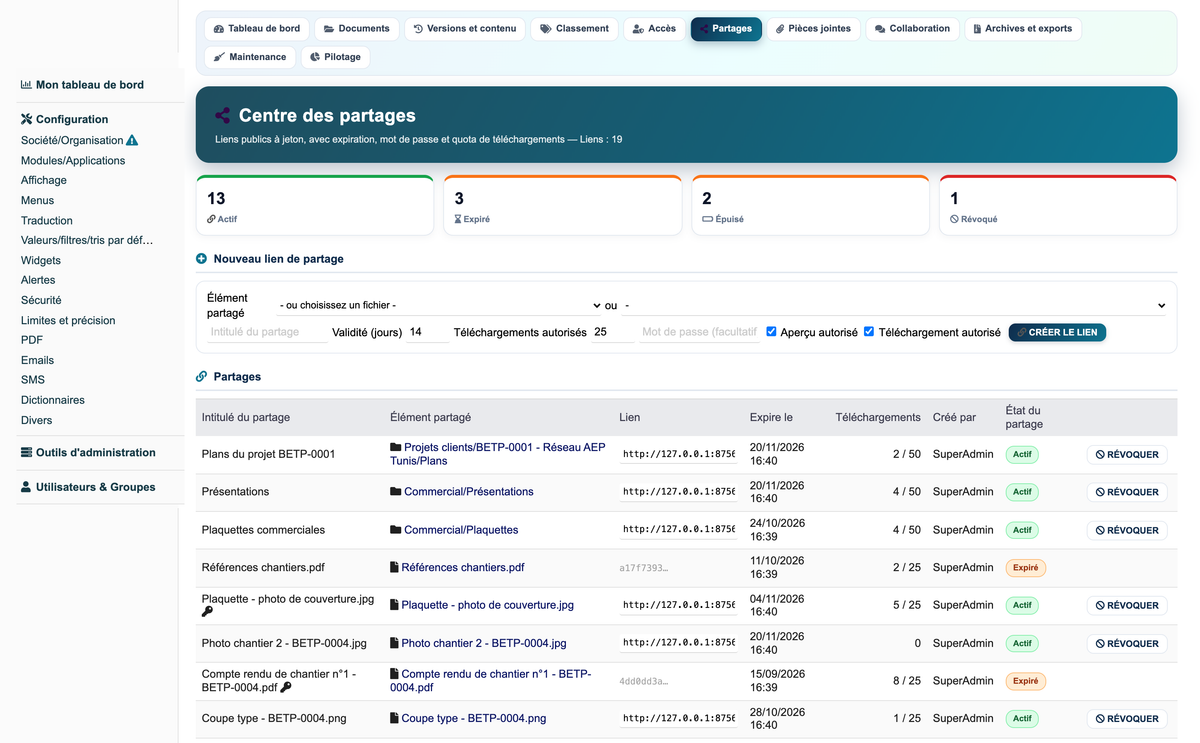Open the Commercial/Présentations folder link
This screenshot has height=743, width=1200.
tap(469, 492)
